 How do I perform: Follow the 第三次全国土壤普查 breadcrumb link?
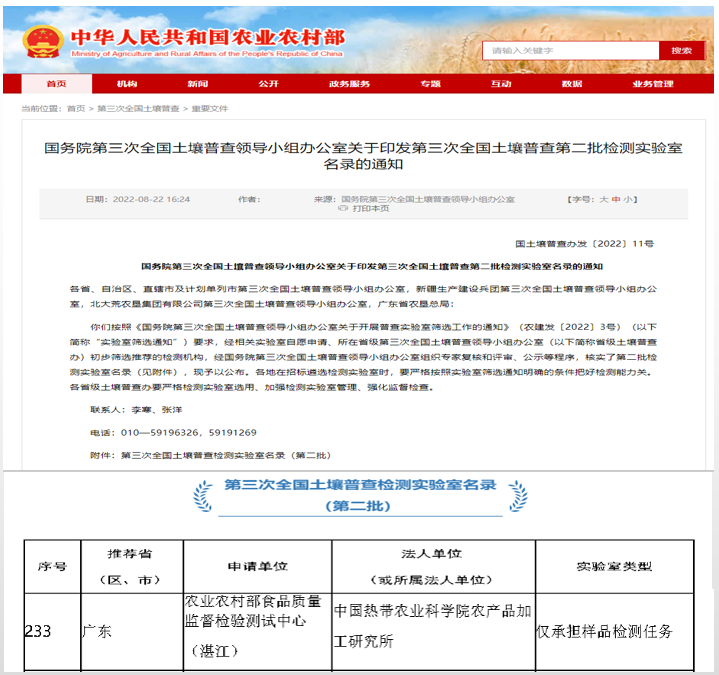click(138, 109)
